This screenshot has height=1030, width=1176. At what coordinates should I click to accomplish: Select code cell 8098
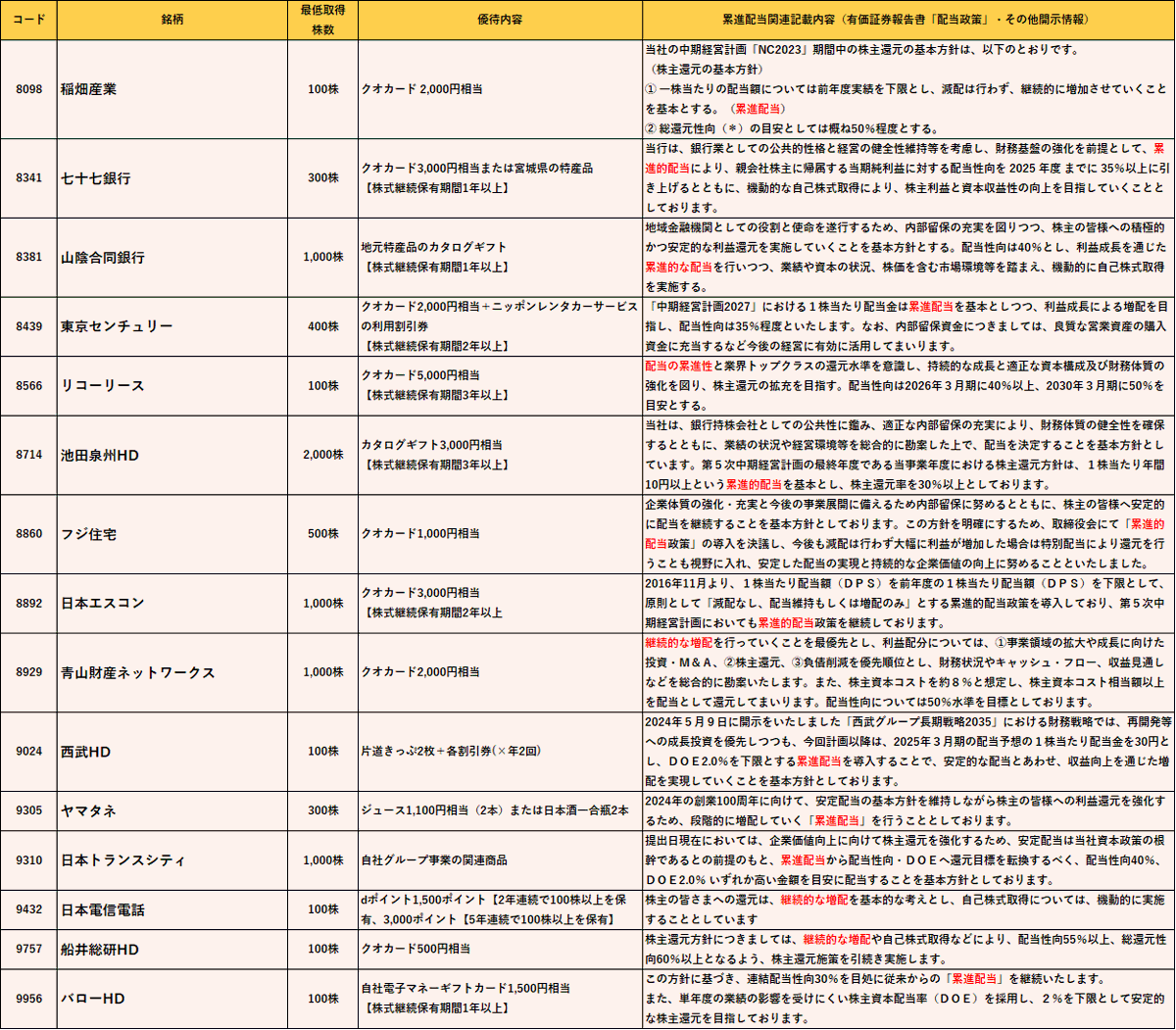[x=28, y=89]
